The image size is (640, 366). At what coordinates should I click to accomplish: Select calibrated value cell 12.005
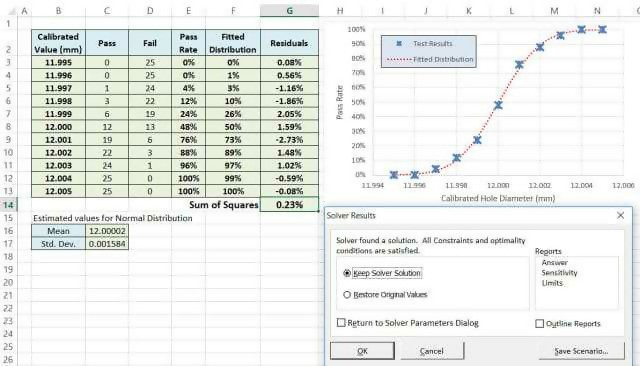(58, 191)
